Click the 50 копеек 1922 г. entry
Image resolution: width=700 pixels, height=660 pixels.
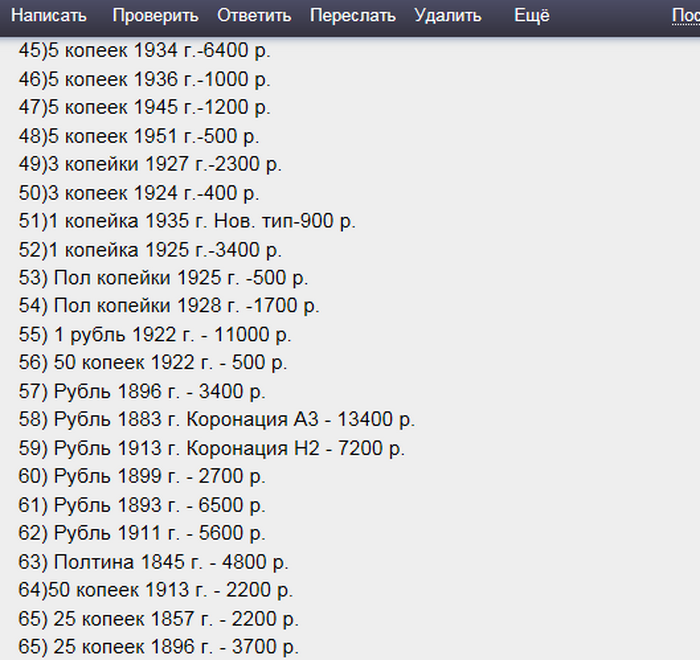pyautogui.click(x=153, y=363)
